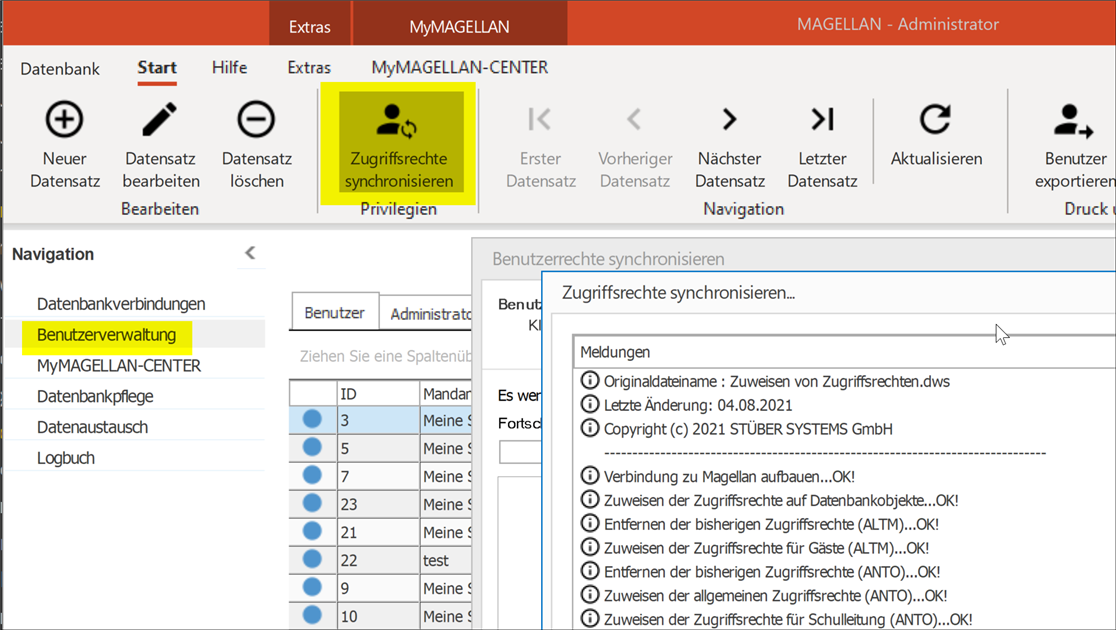Open the Hilfe ribbon tab
The image size is (1116, 630).
click(229, 68)
